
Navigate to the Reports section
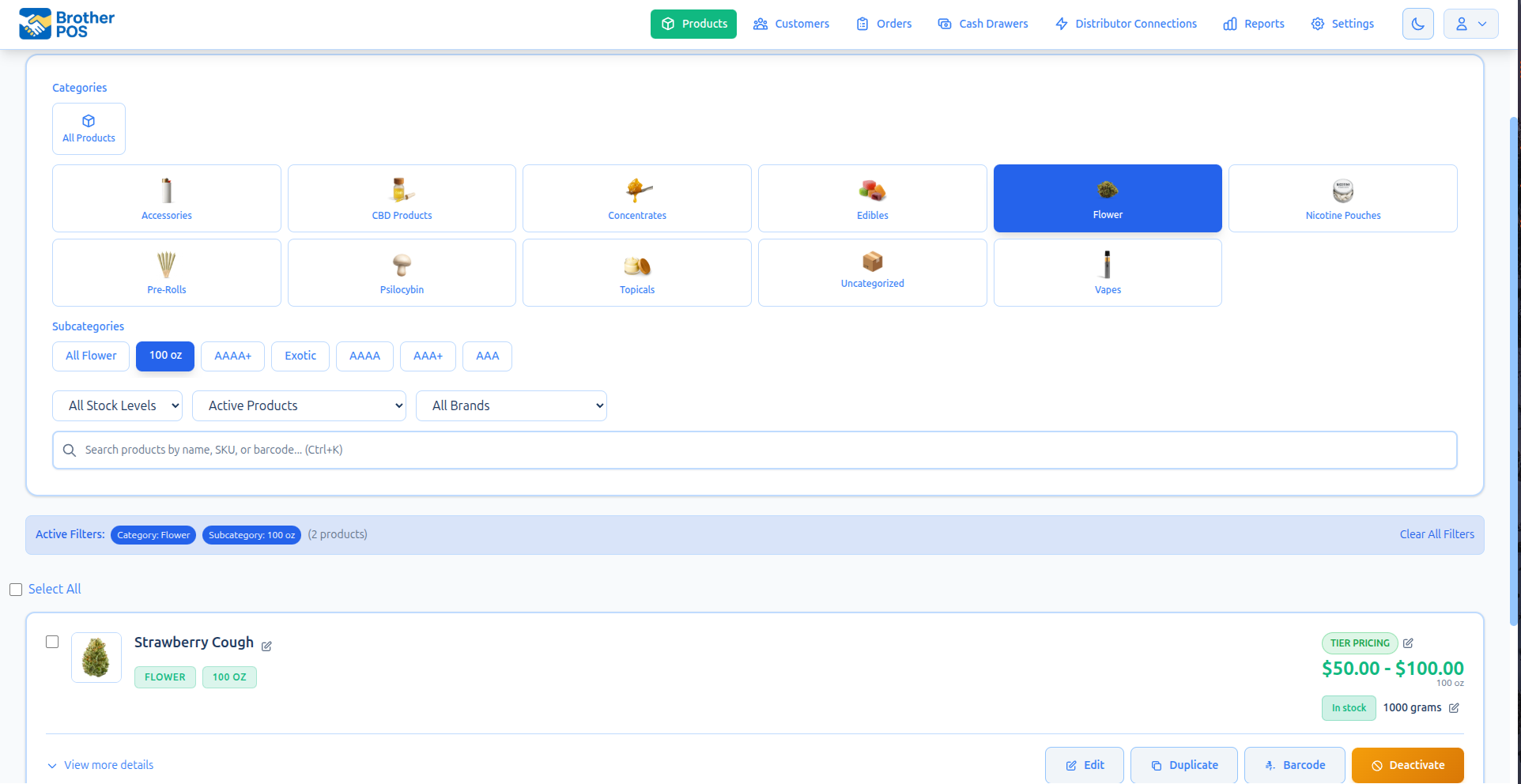1253,24
